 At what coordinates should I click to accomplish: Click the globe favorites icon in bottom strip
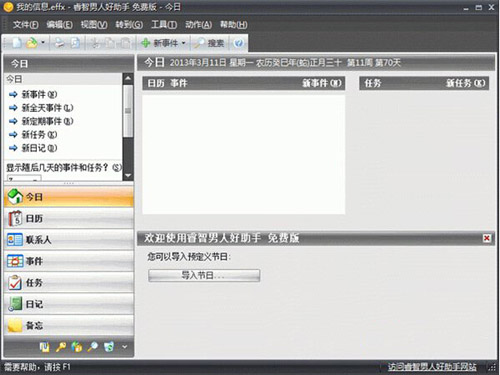[77, 347]
